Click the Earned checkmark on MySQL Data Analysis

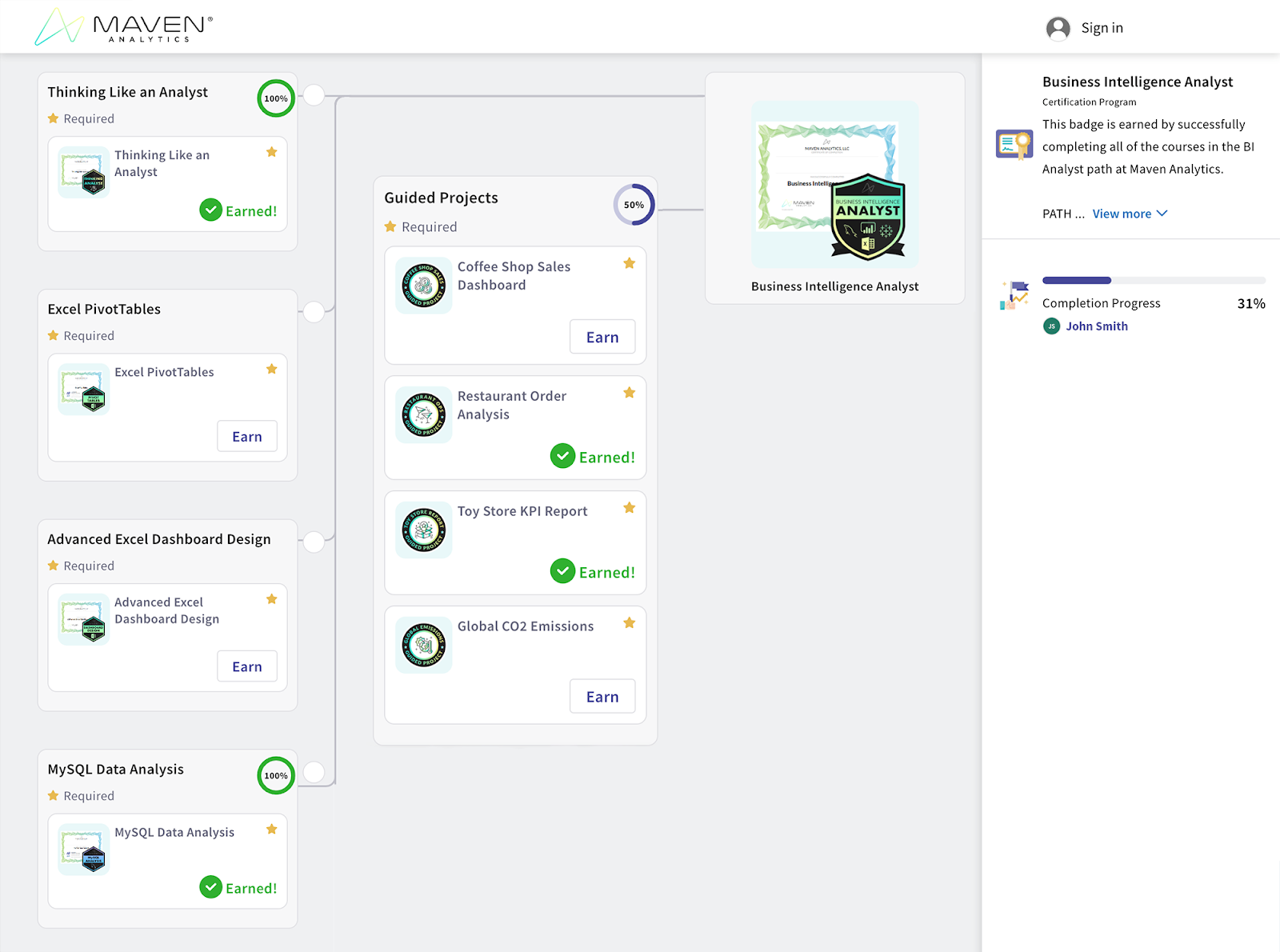[210, 887]
